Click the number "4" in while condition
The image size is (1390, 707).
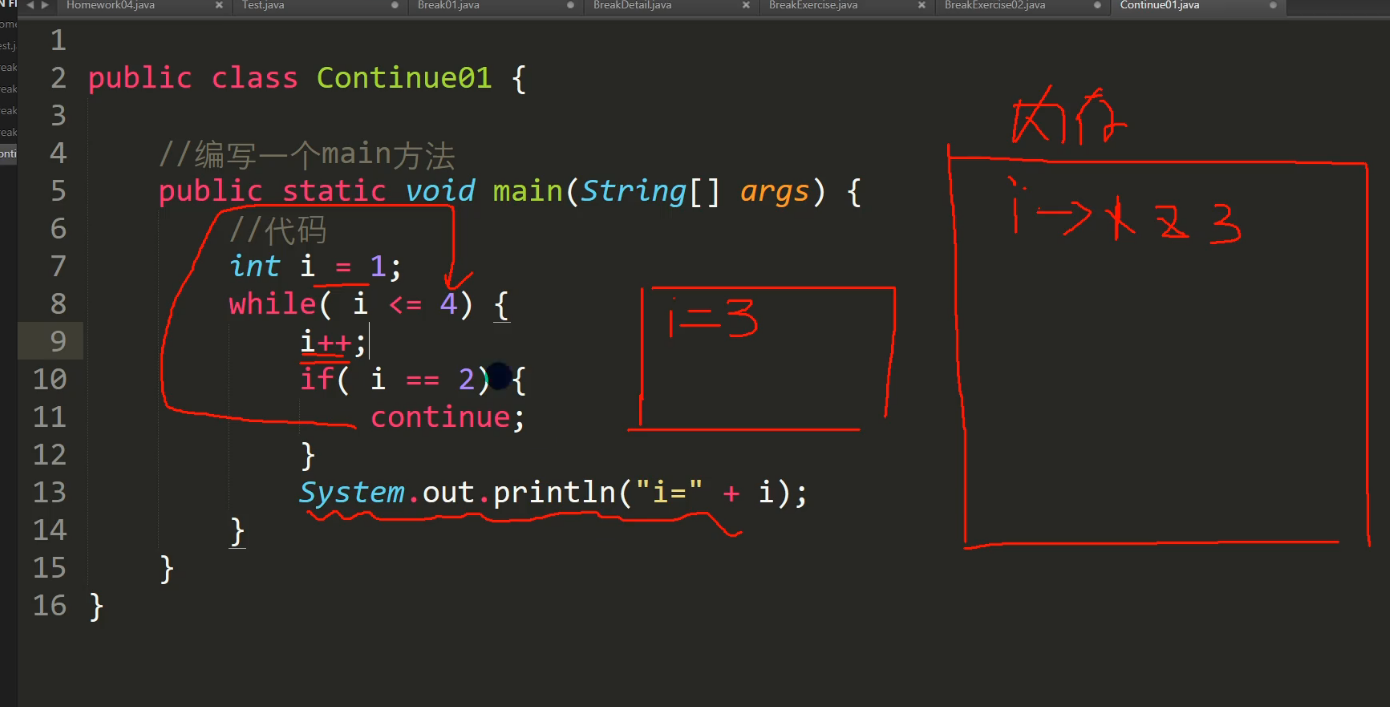coord(448,304)
